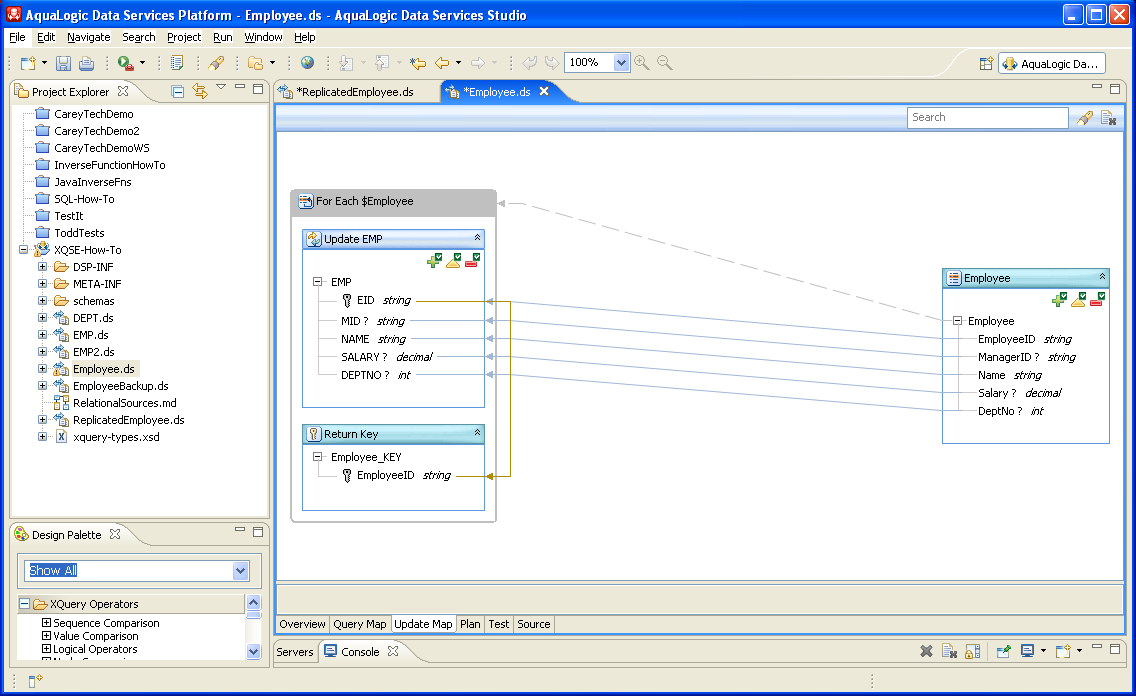Switch to the ReplicatedEmployee.ds tab
Screen dimensions: 1136x696
(x=355, y=92)
